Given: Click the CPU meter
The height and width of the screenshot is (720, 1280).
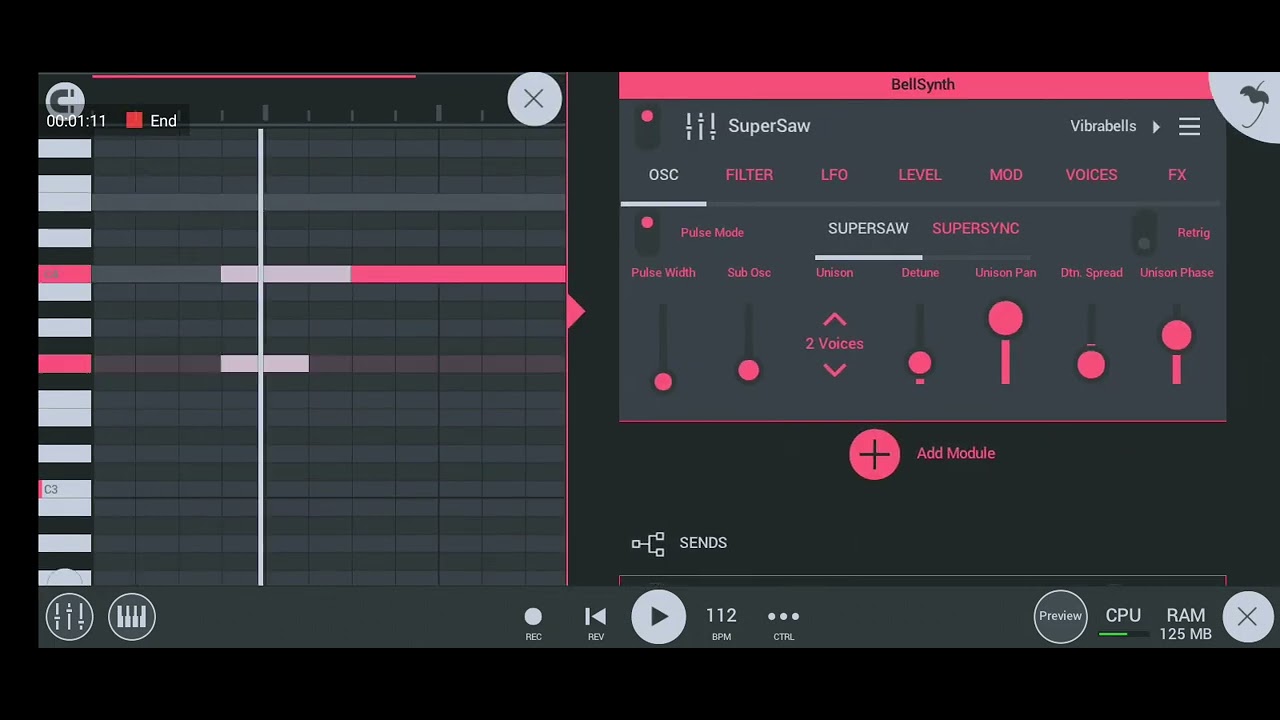Looking at the screenshot, I should (1123, 622).
